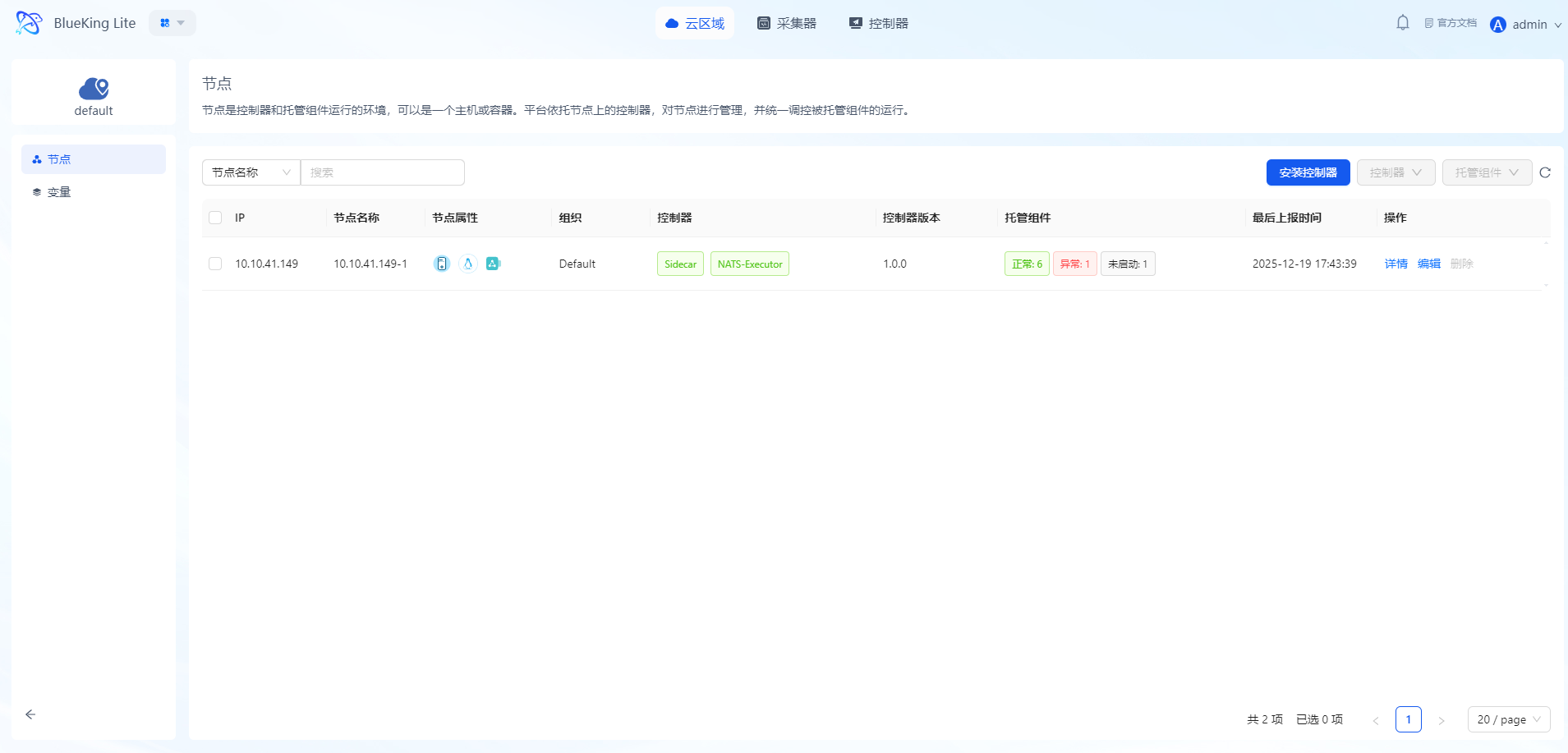This screenshot has width=1568, height=753.
Task: Click the 共 2 项 total count text
Action: coord(1265,719)
